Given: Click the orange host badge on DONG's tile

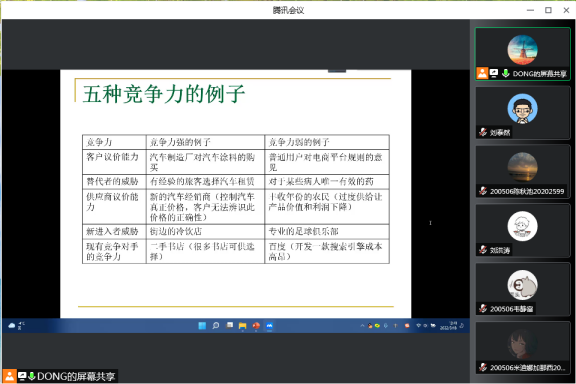Looking at the screenshot, I should pyautogui.click(x=482, y=73).
